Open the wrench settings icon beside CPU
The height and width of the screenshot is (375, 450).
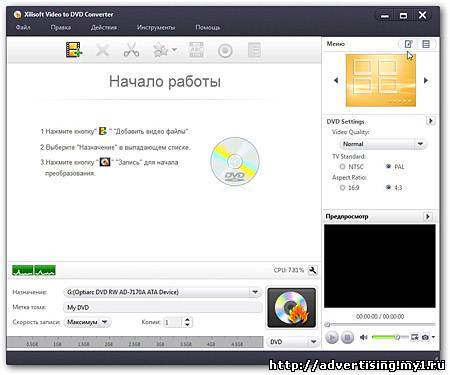pos(313,270)
